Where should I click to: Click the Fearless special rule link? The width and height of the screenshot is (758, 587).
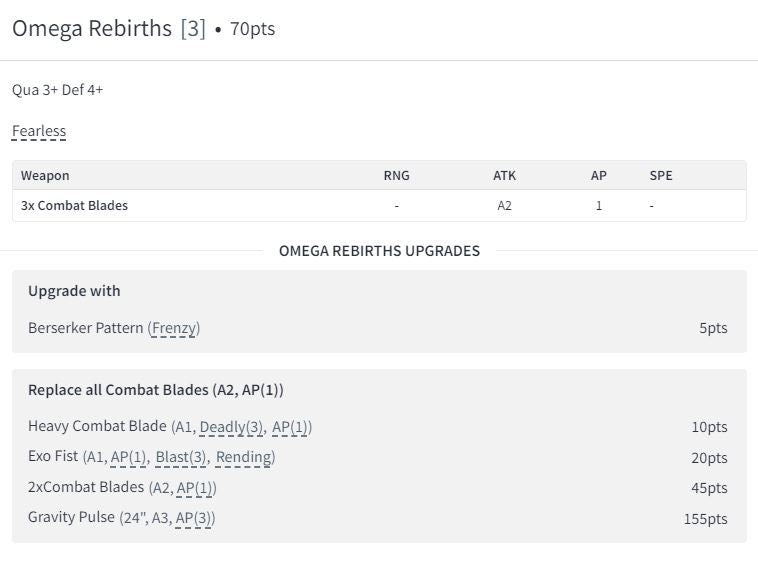(x=39, y=131)
